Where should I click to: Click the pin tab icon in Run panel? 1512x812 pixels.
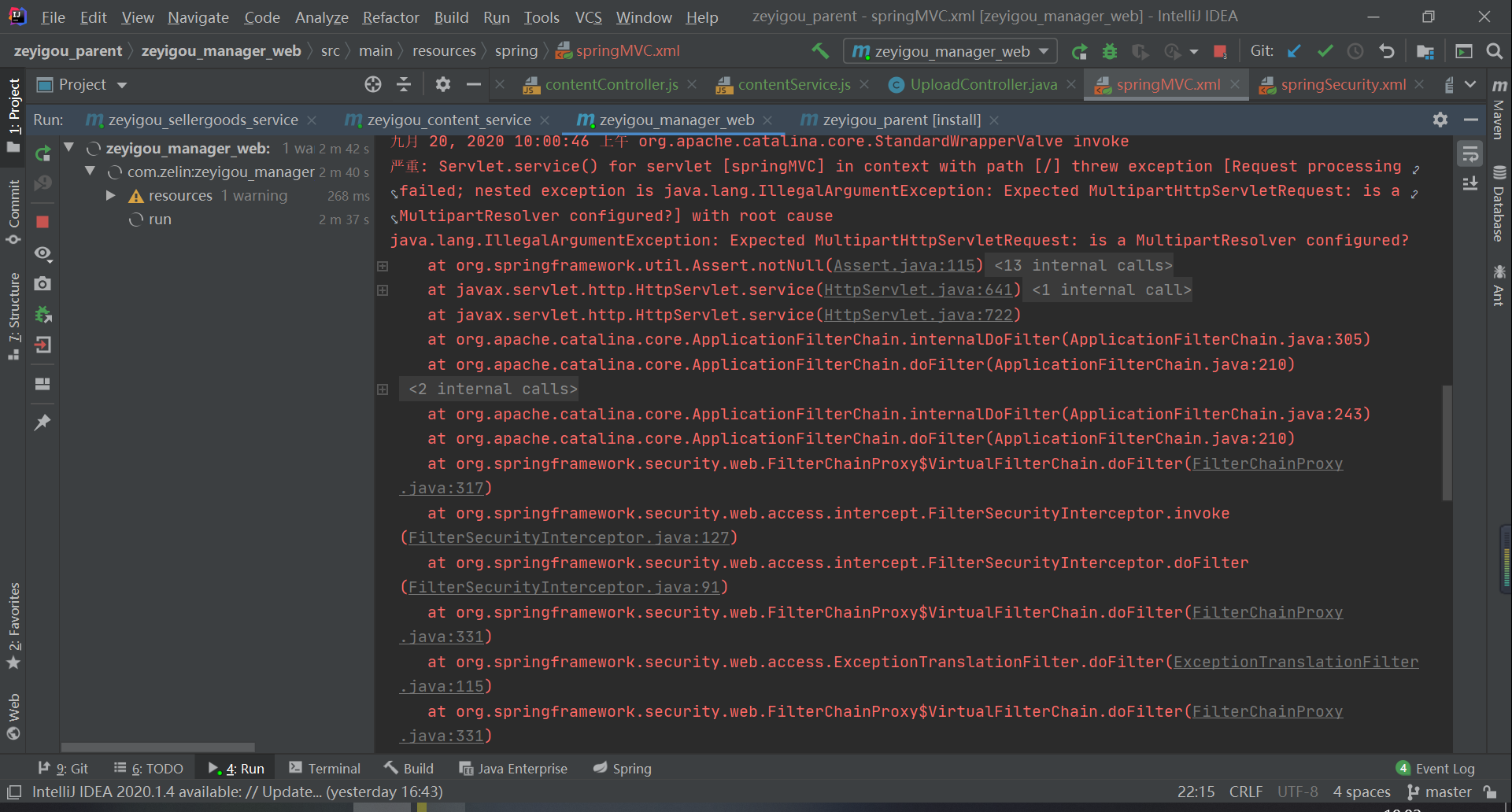43,422
